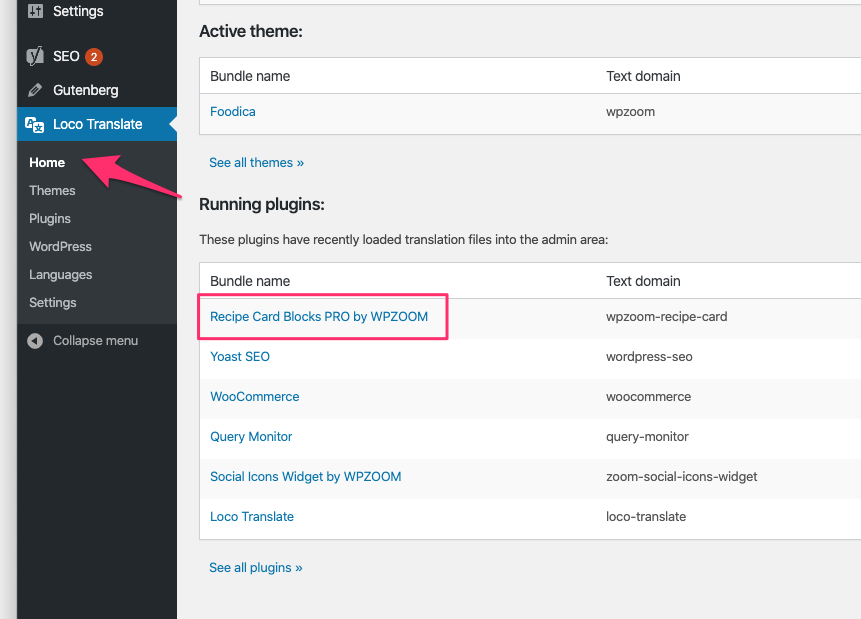Open Social Icons Widget by WPZOOM
Screen dimensions: 861x619
click(306, 477)
